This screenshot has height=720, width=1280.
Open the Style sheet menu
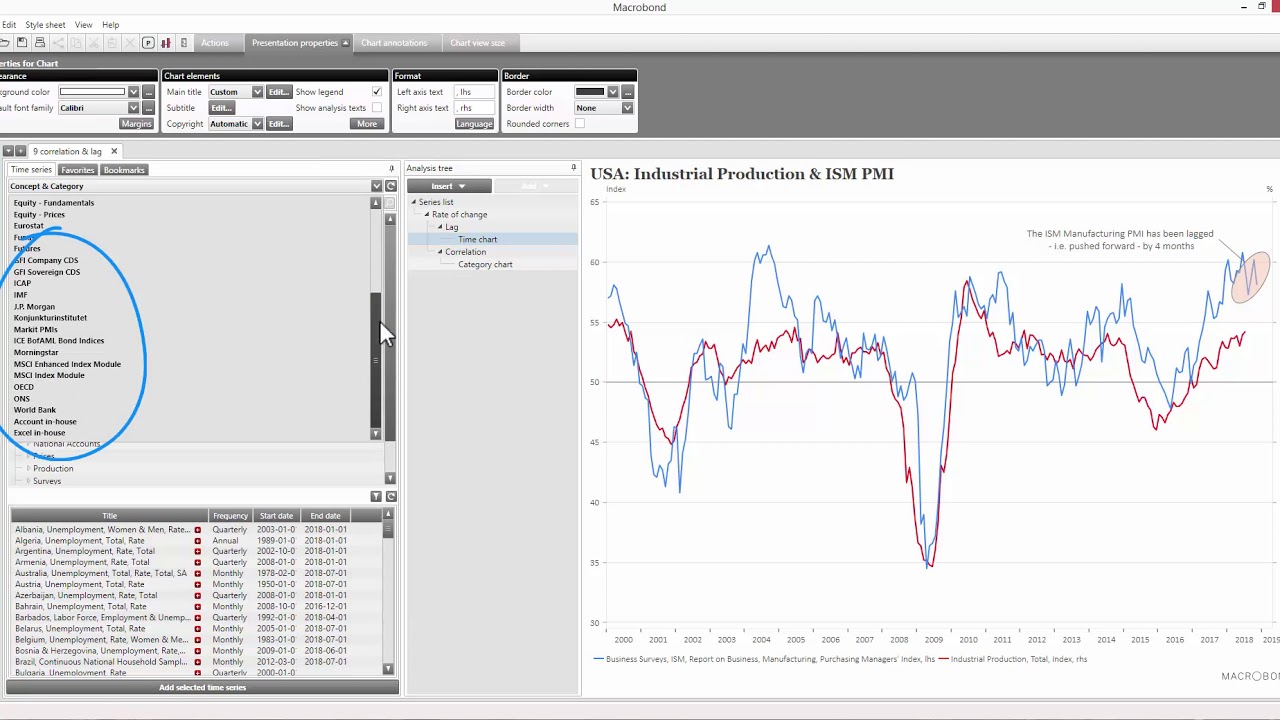(x=45, y=25)
